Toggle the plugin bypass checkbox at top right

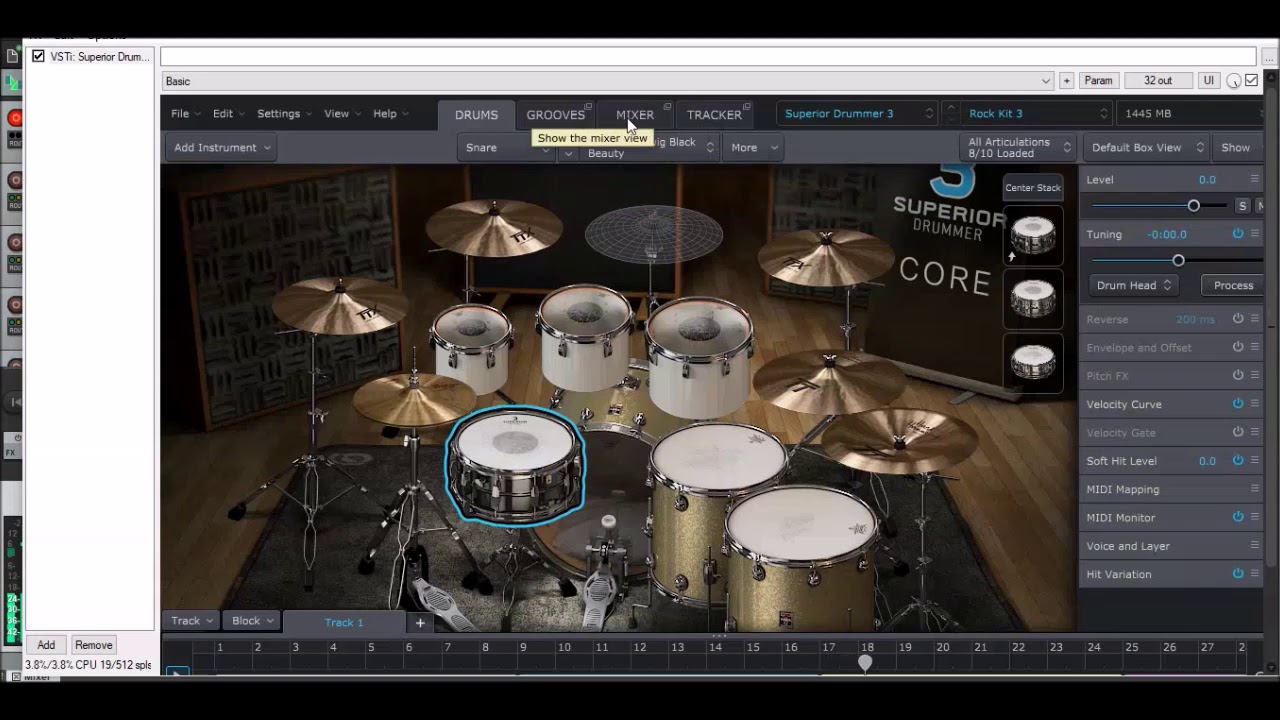(x=1251, y=81)
